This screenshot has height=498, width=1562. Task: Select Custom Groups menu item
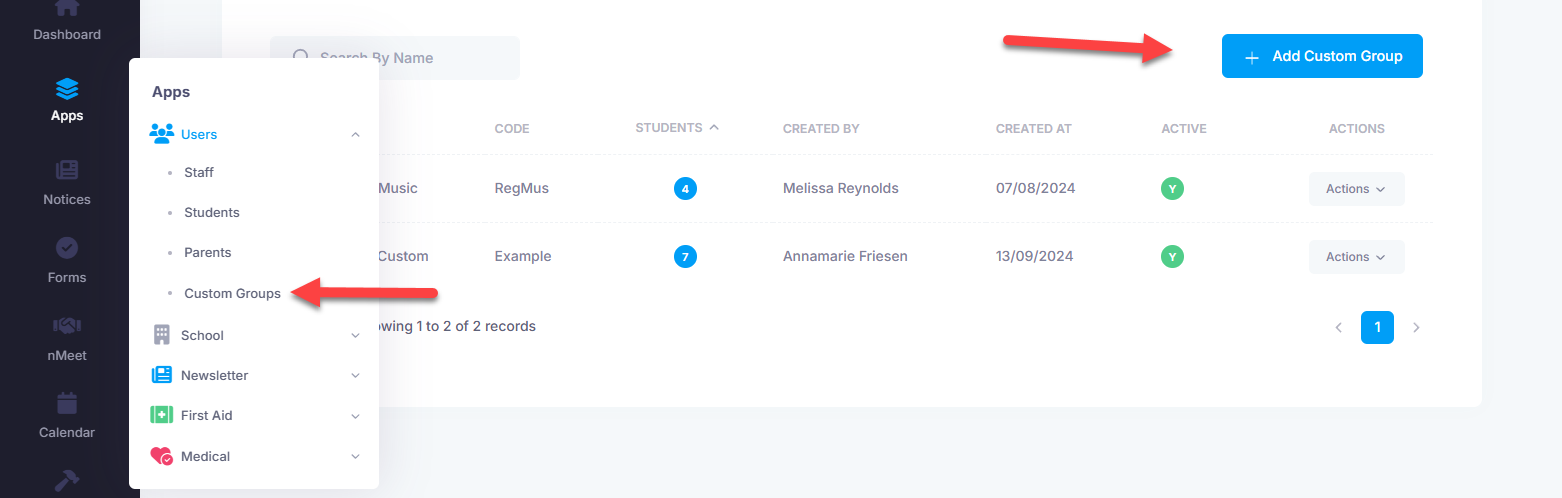pos(232,293)
